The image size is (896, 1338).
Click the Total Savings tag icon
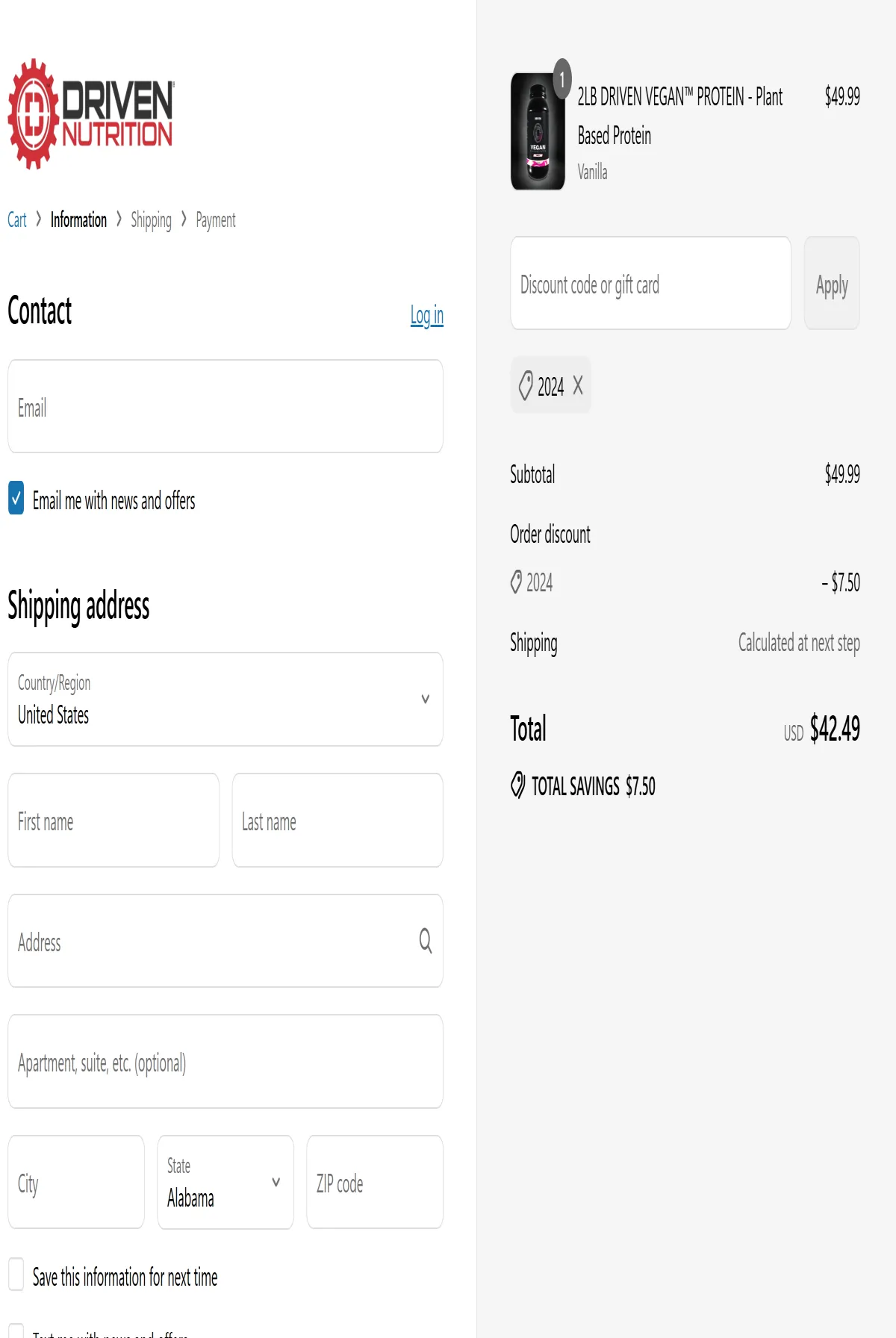(x=517, y=785)
